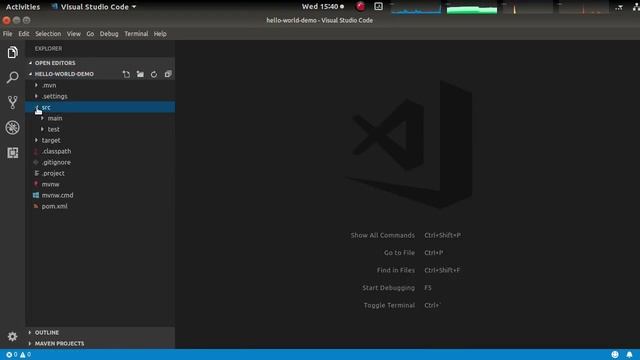
Task: Expand the Open Editors section
Action: point(100,63)
